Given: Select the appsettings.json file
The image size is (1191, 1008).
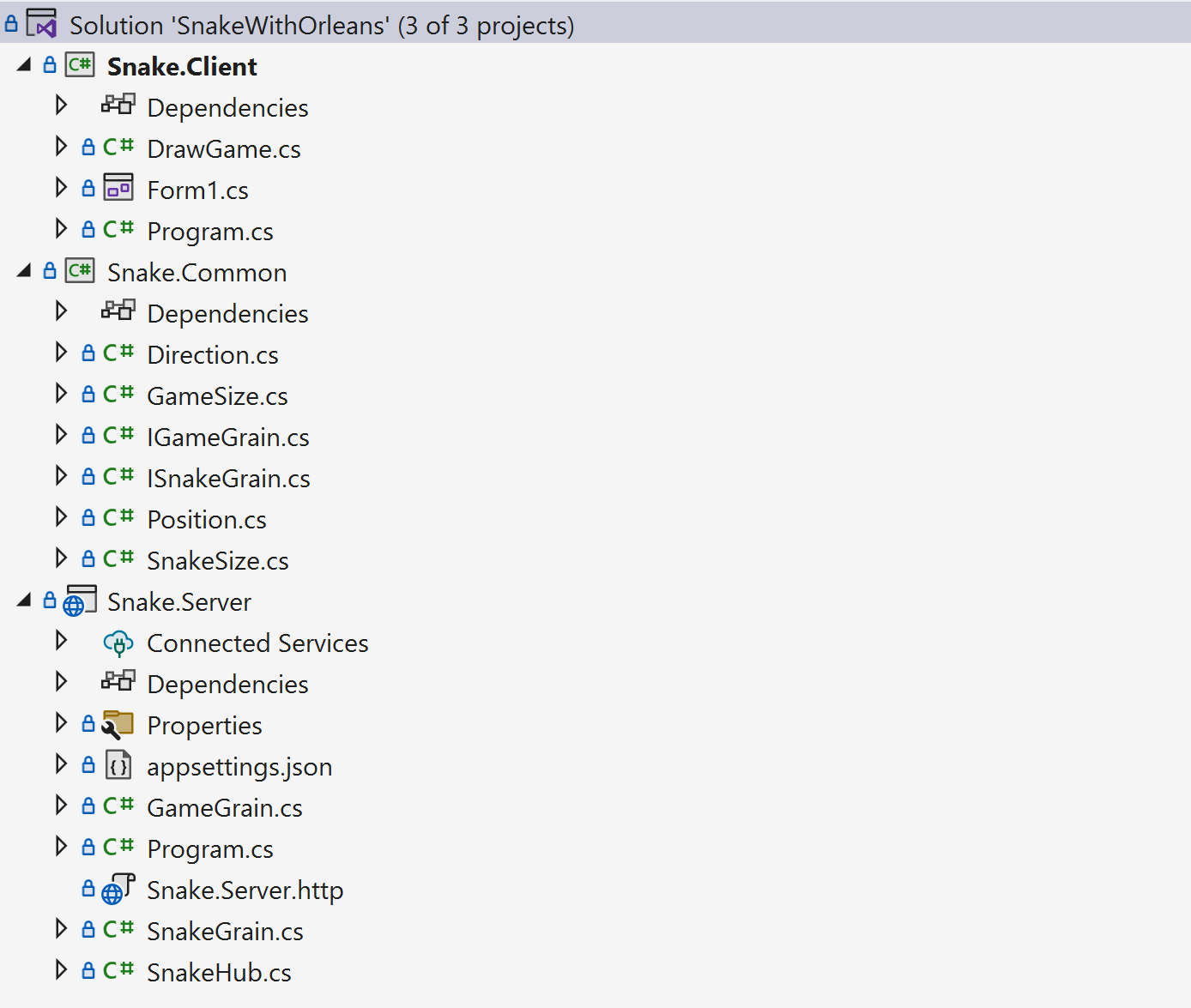Looking at the screenshot, I should (239, 767).
